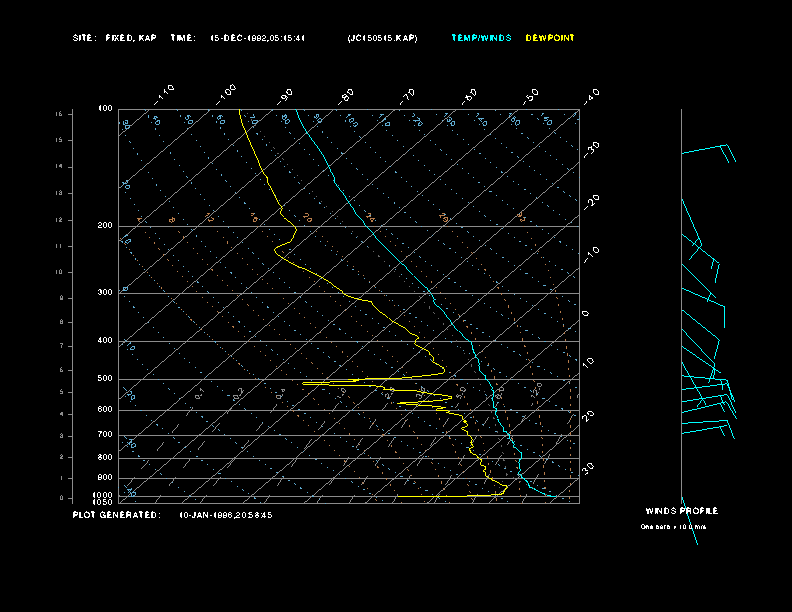The height and width of the screenshot is (612, 792).
Task: Click the -40 temperature label at top right
Action: (x=591, y=95)
